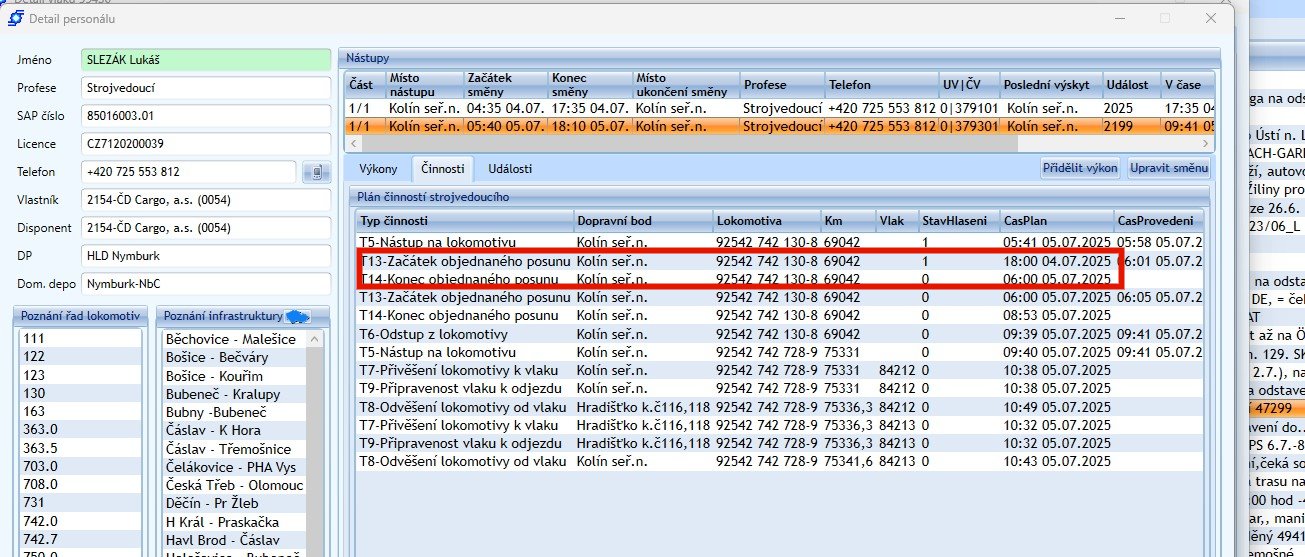Sort activities by CasPlan column header

(x=1056, y=219)
